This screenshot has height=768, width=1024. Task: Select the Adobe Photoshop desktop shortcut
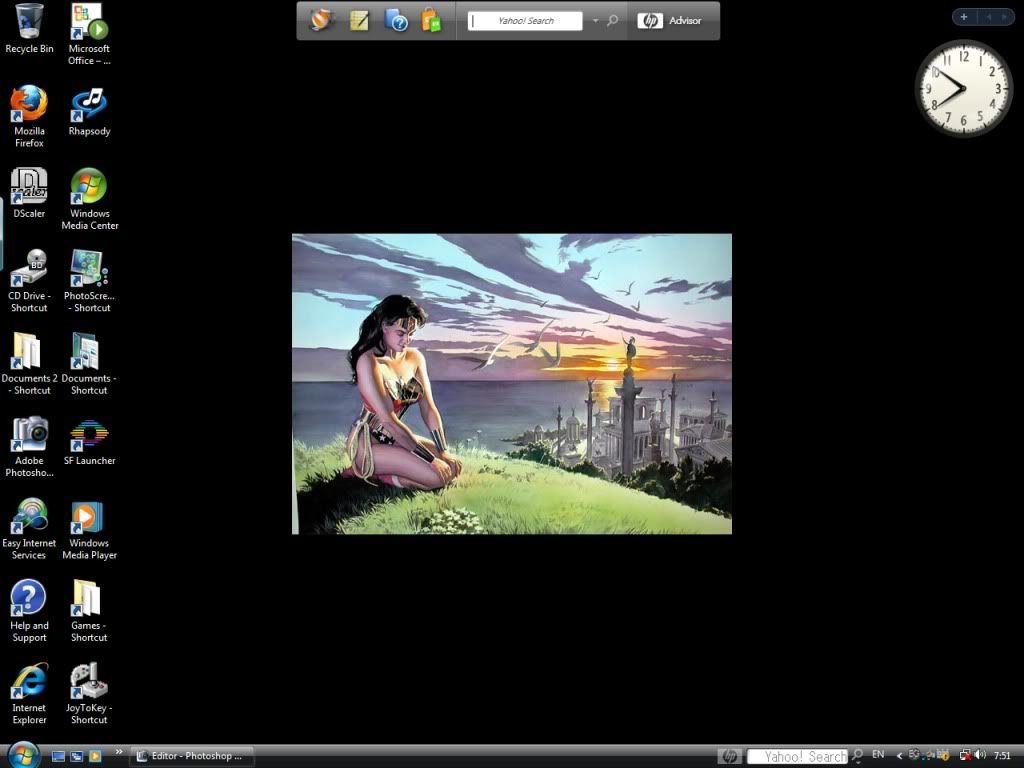point(29,447)
